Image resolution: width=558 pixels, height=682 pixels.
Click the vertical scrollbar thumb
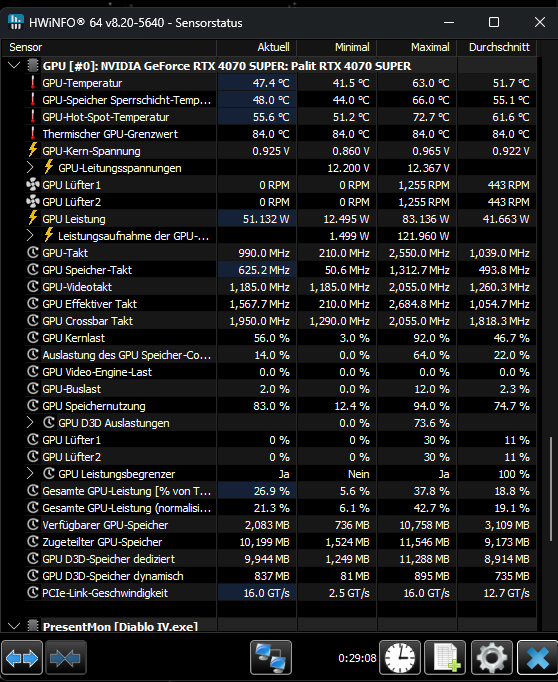click(x=551, y=488)
